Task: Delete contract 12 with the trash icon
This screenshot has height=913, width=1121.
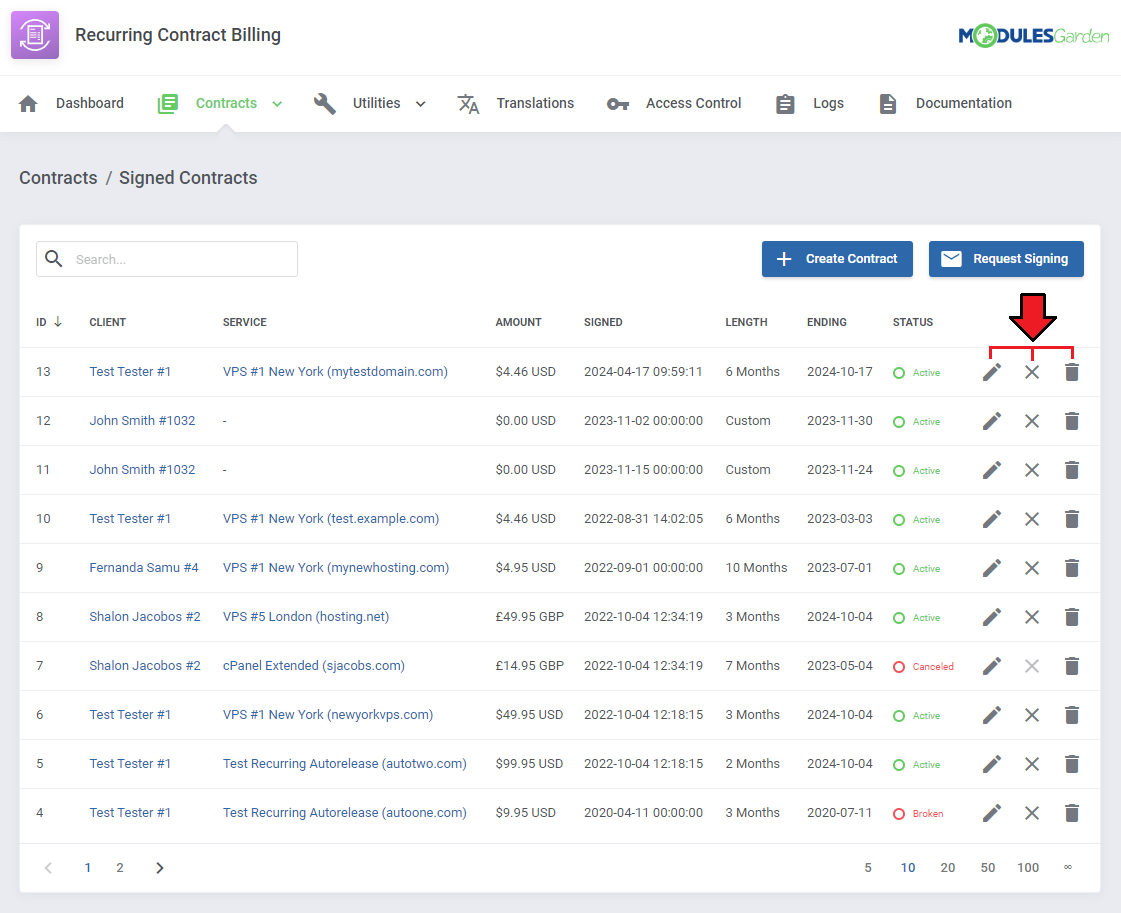Action: 1072,421
